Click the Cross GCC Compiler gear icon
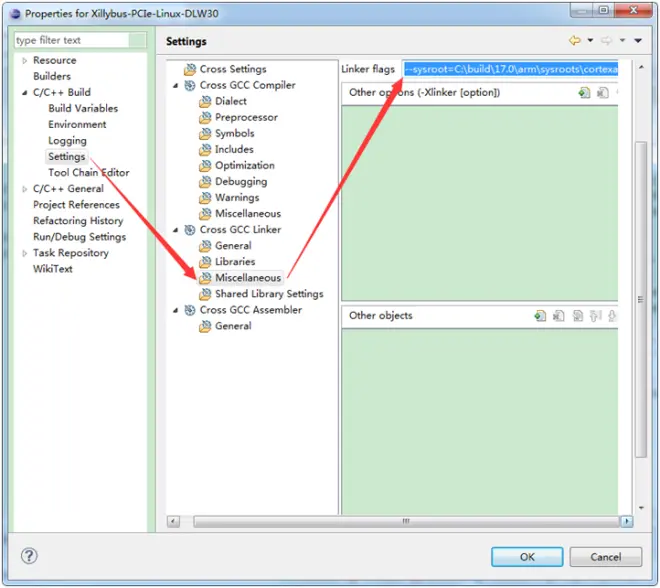 [190, 85]
